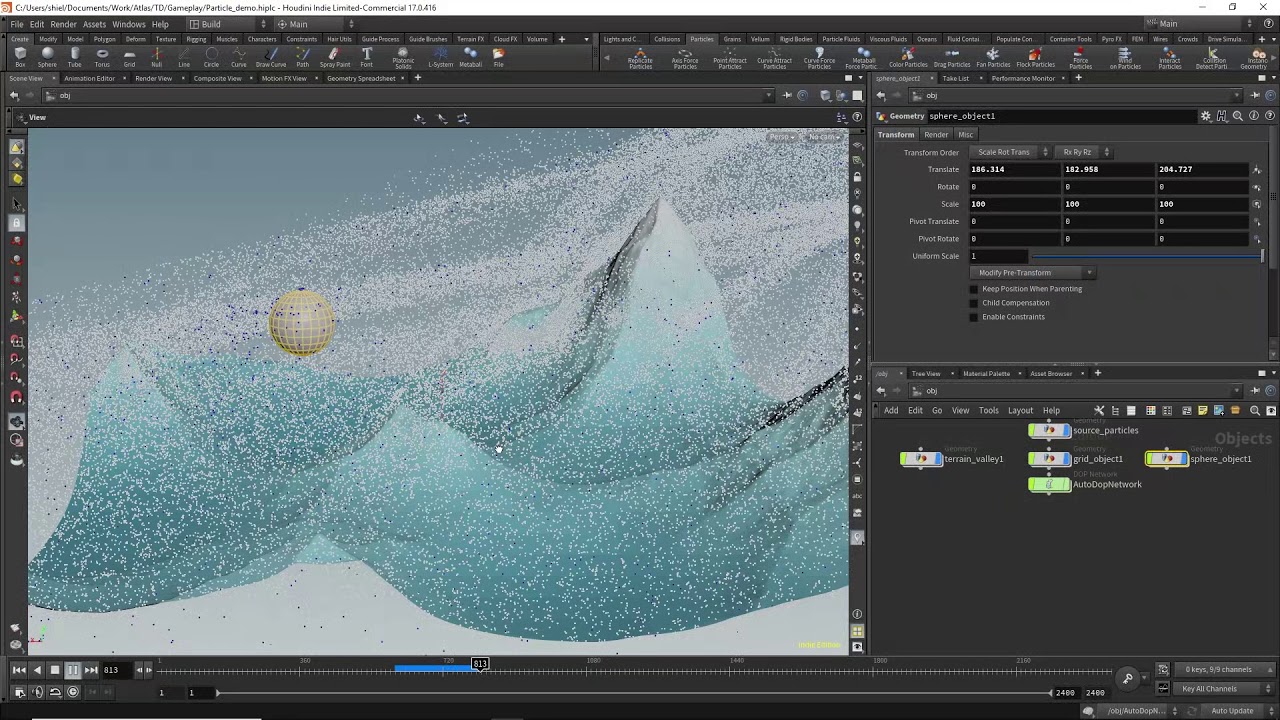Toggle display flag on grid_object1 node
Image resolution: width=1280 pixels, height=720 pixels.
coord(1065,459)
